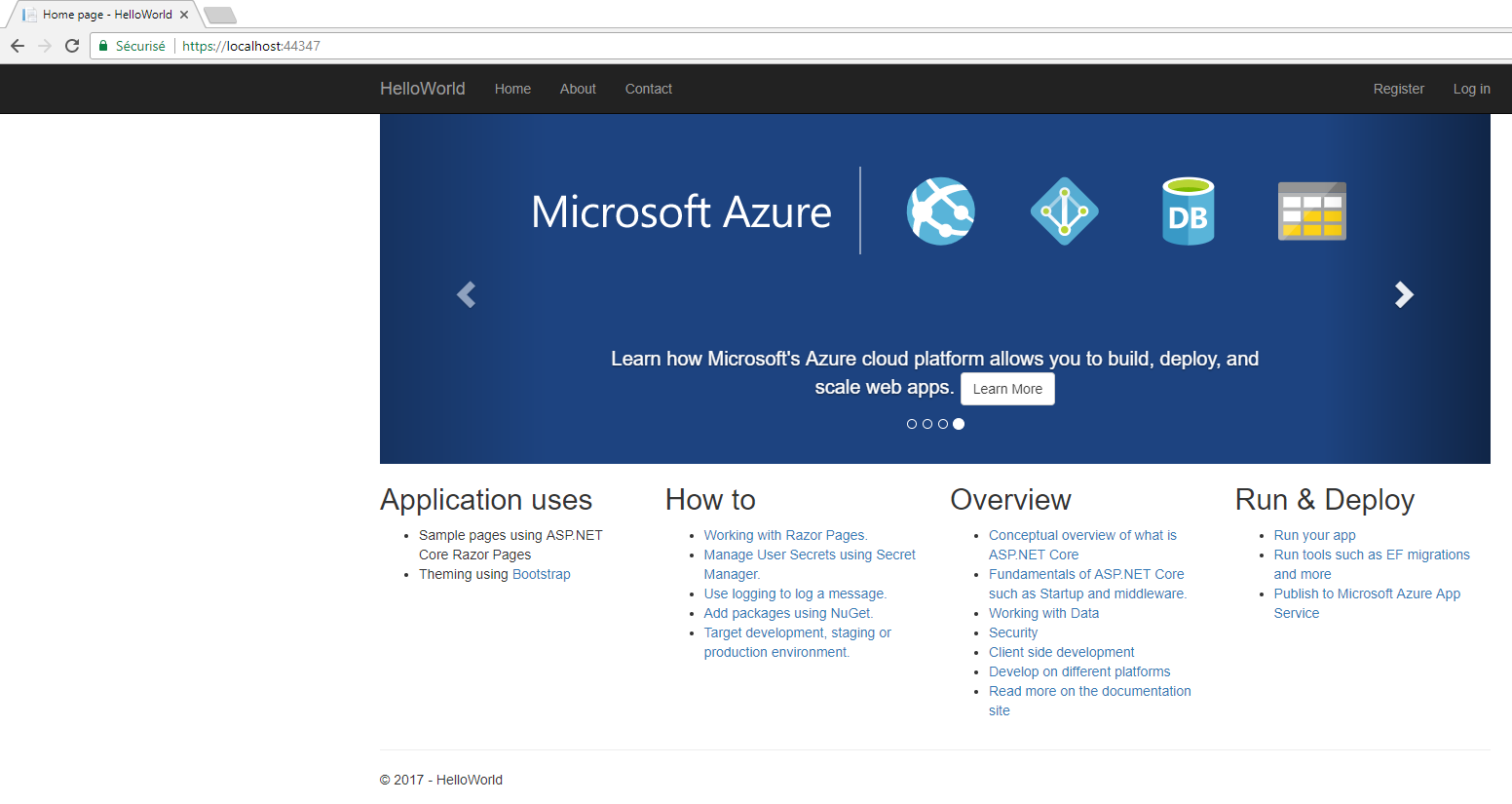The image size is (1512, 804).
Task: Select the second carousel indicator dot
Action: click(x=927, y=424)
